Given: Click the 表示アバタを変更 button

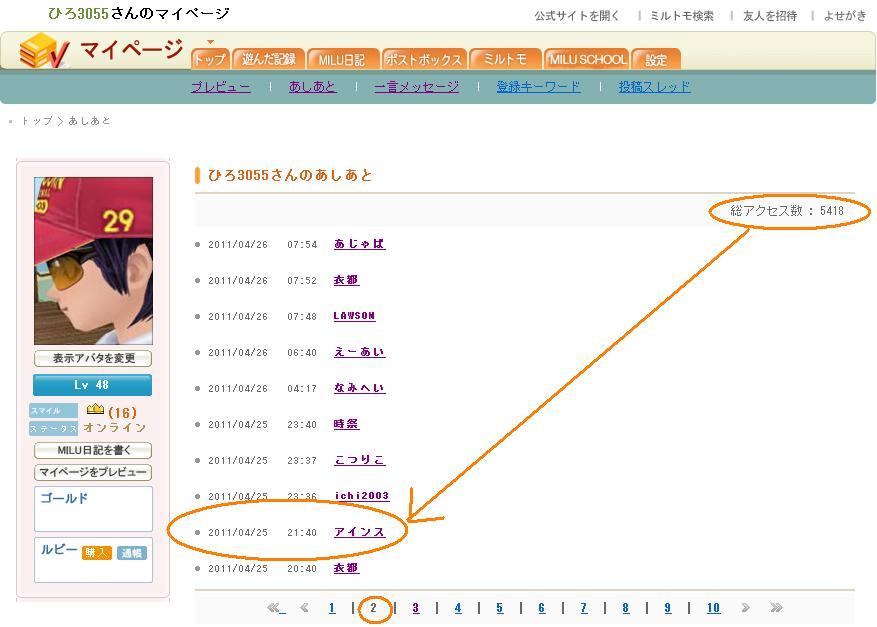Looking at the screenshot, I should pos(93,358).
